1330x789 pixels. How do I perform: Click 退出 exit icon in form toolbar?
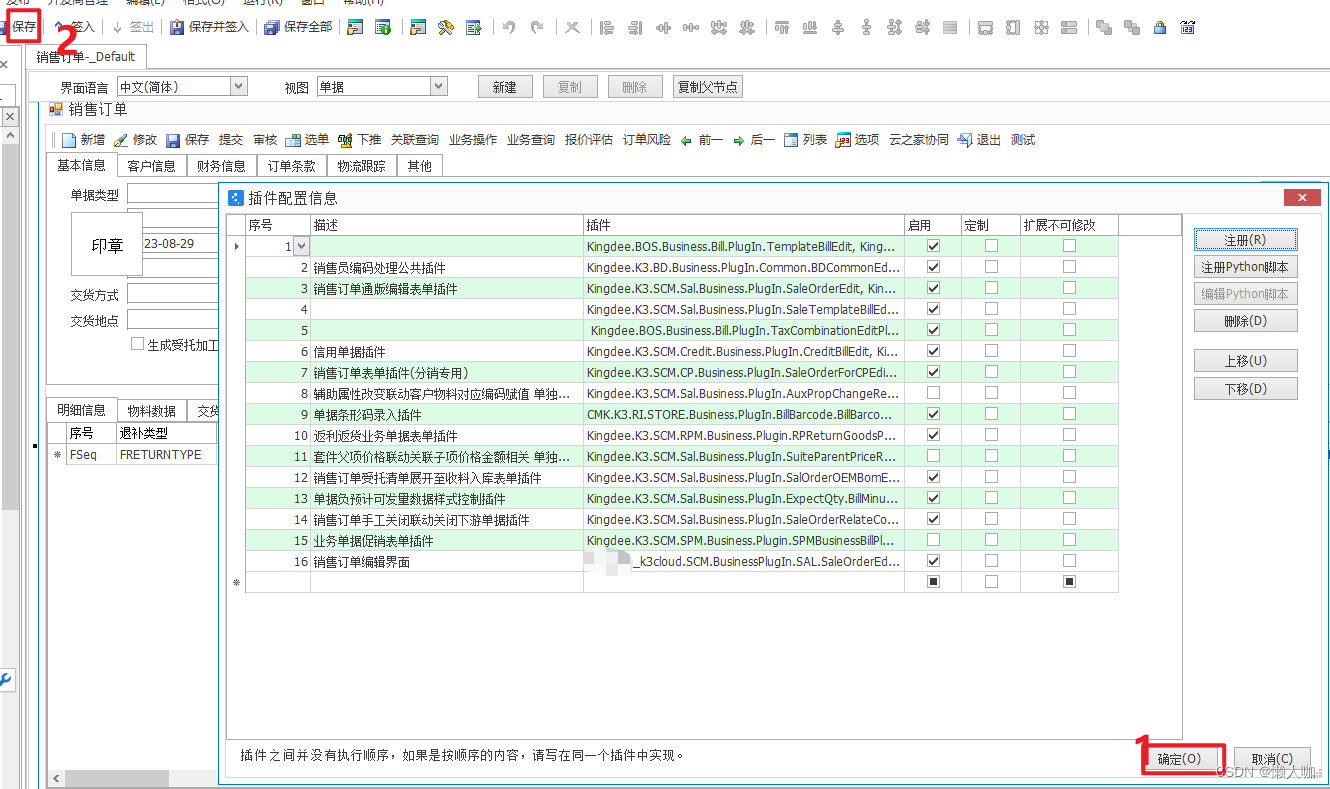965,140
